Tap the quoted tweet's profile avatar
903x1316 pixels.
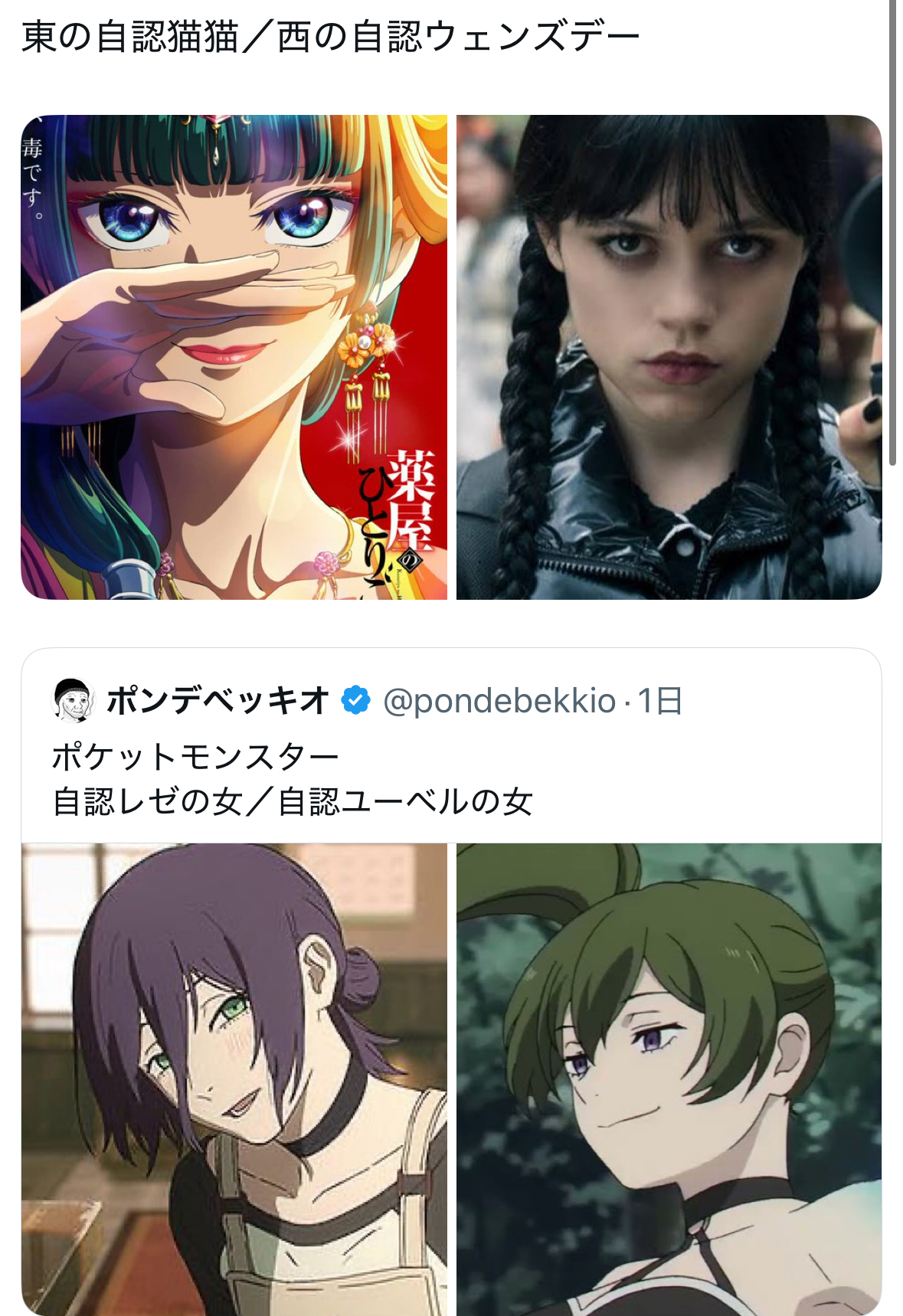[x=73, y=700]
